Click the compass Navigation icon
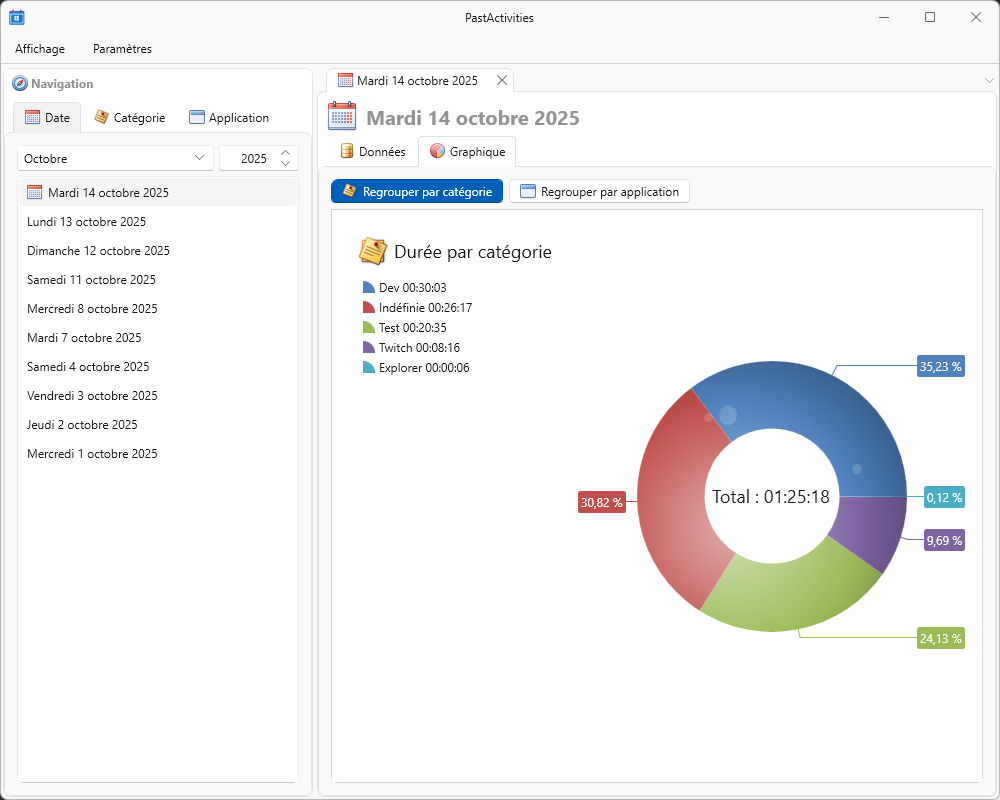The width and height of the screenshot is (1000, 800). click(20, 84)
